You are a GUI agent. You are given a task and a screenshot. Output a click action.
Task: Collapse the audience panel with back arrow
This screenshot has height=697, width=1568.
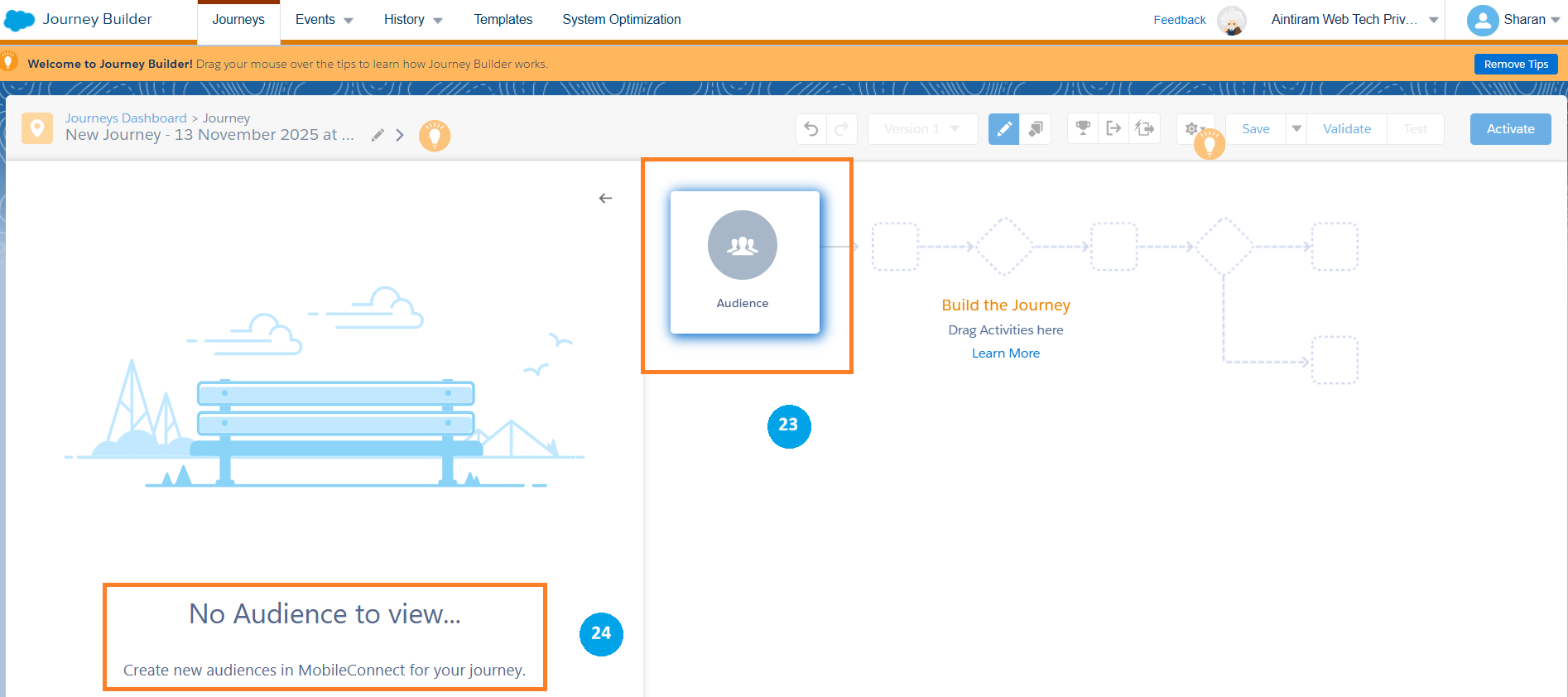[x=605, y=198]
